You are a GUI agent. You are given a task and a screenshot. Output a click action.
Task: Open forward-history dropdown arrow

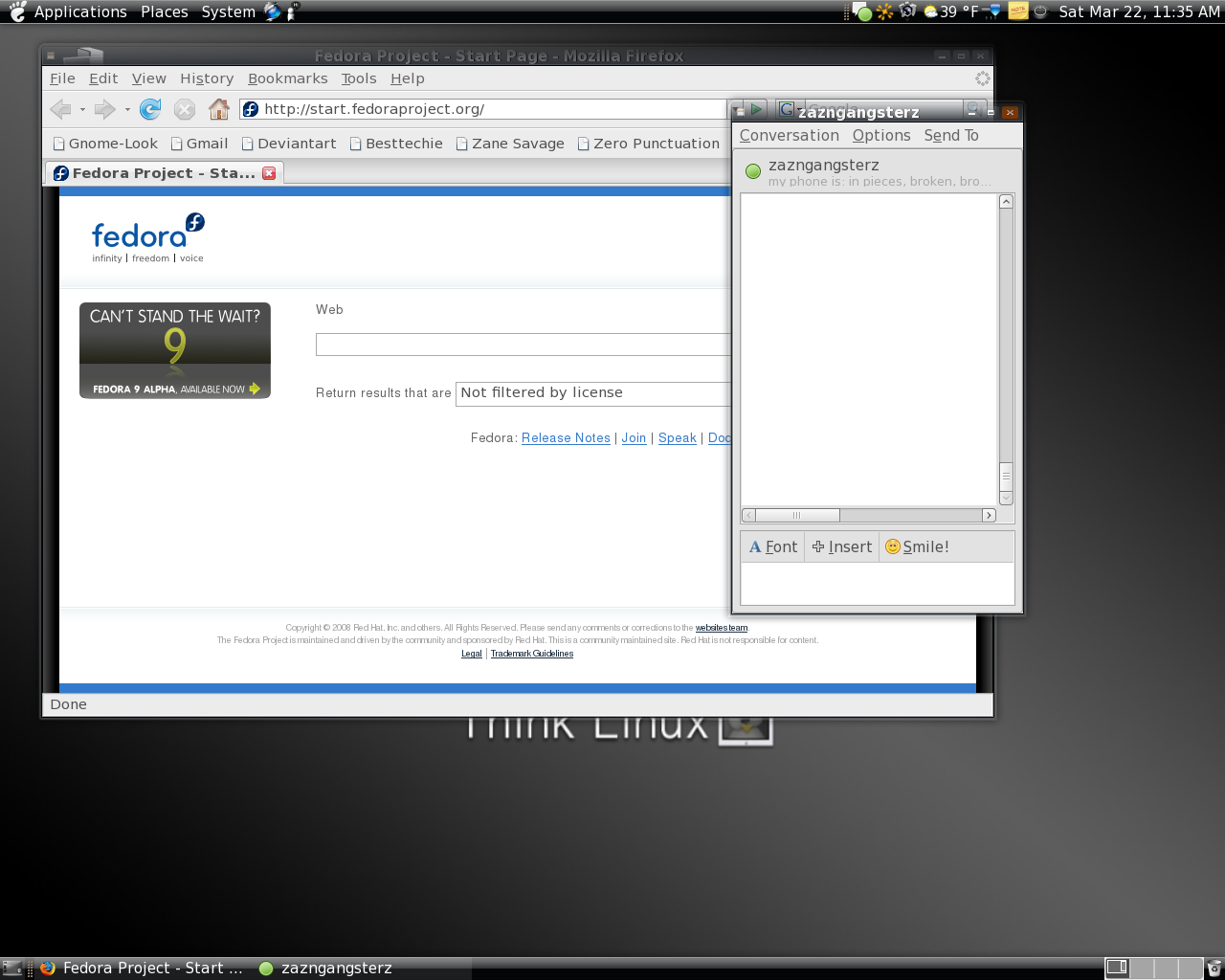127,110
